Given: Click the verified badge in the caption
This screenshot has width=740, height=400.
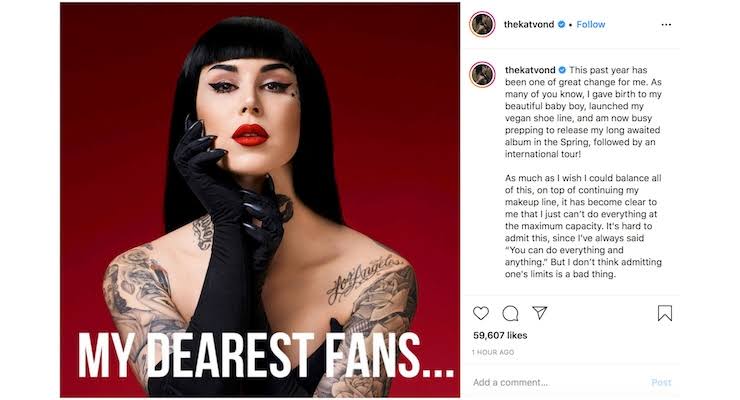Looking at the screenshot, I should click(x=562, y=70).
